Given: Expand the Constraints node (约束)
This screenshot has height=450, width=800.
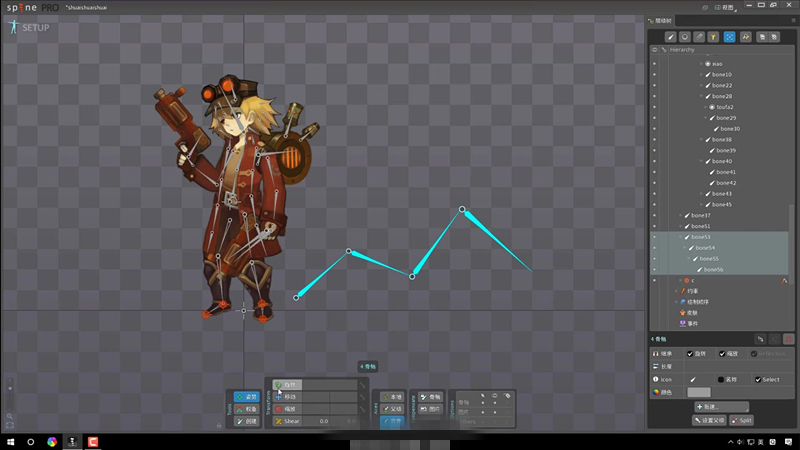Looking at the screenshot, I should 677,291.
